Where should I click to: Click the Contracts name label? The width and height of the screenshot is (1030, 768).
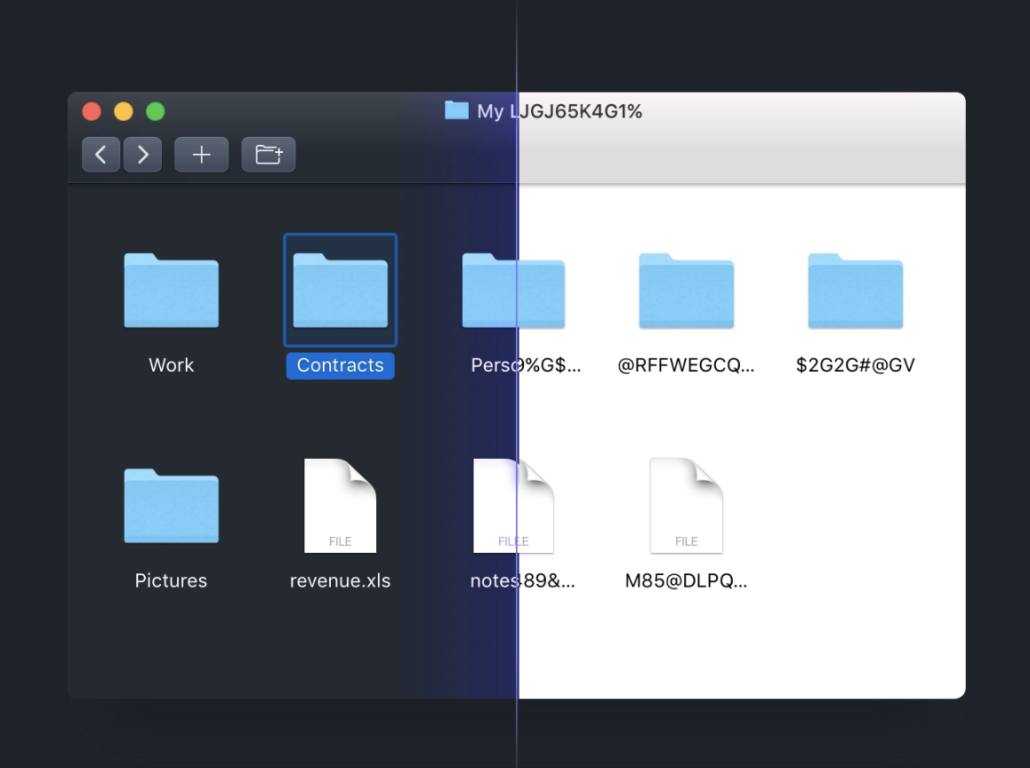340,366
